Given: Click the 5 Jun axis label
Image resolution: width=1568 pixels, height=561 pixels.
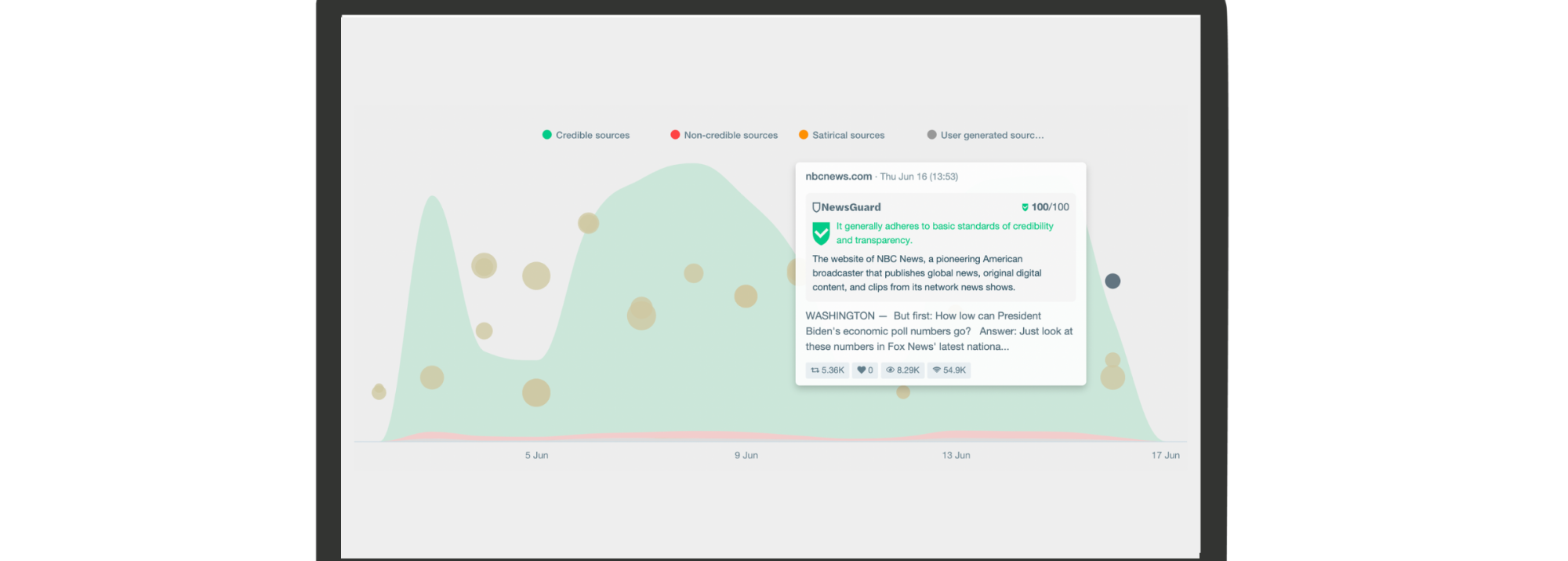Looking at the screenshot, I should coord(536,455).
